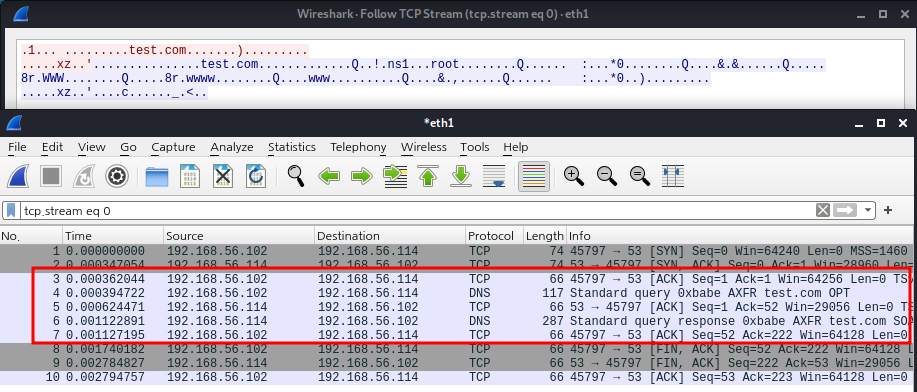Sort by the Protocol column header
This screenshot has width=917, height=392.
(x=494, y=236)
